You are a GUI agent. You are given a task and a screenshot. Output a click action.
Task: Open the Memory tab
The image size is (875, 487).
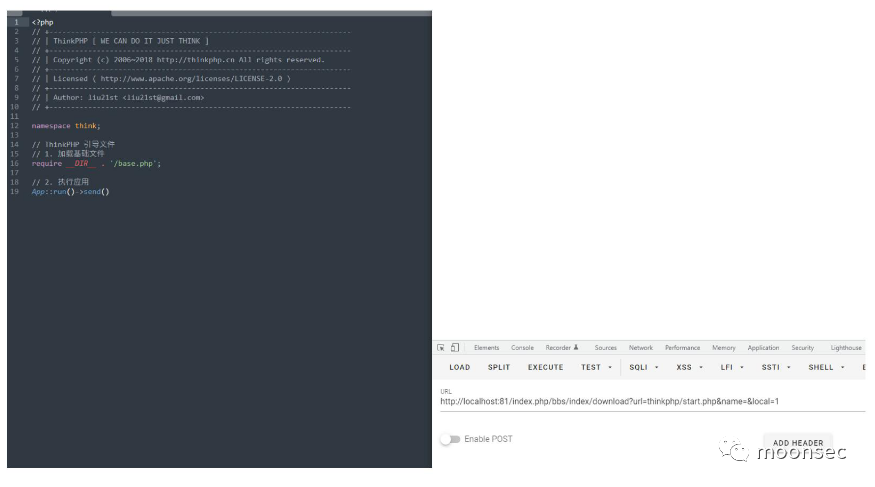click(724, 348)
